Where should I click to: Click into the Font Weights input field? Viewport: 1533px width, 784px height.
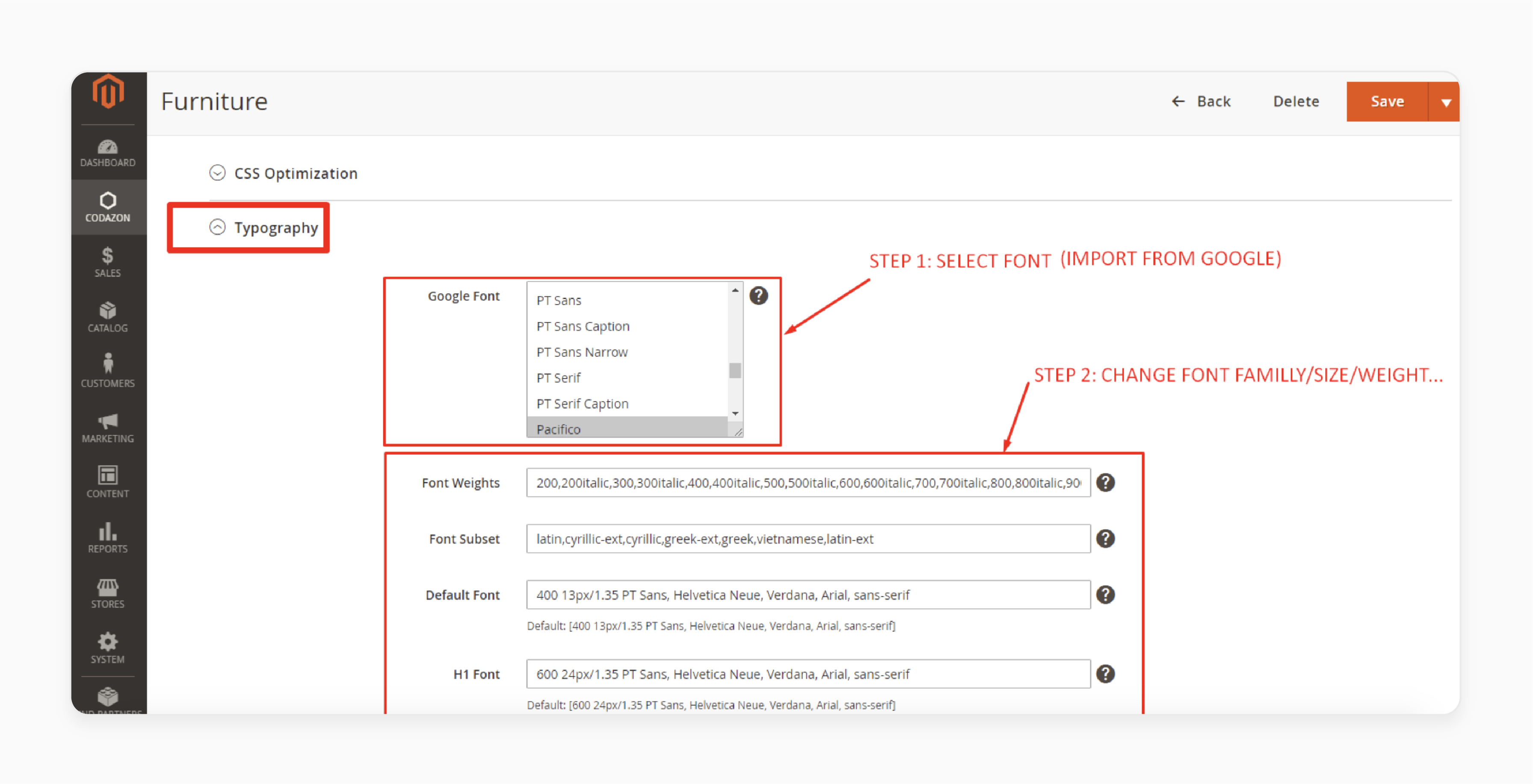(808, 483)
